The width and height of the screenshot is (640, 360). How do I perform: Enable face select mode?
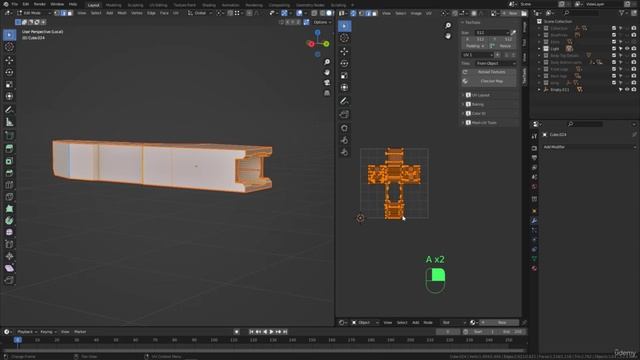[x=69, y=13]
